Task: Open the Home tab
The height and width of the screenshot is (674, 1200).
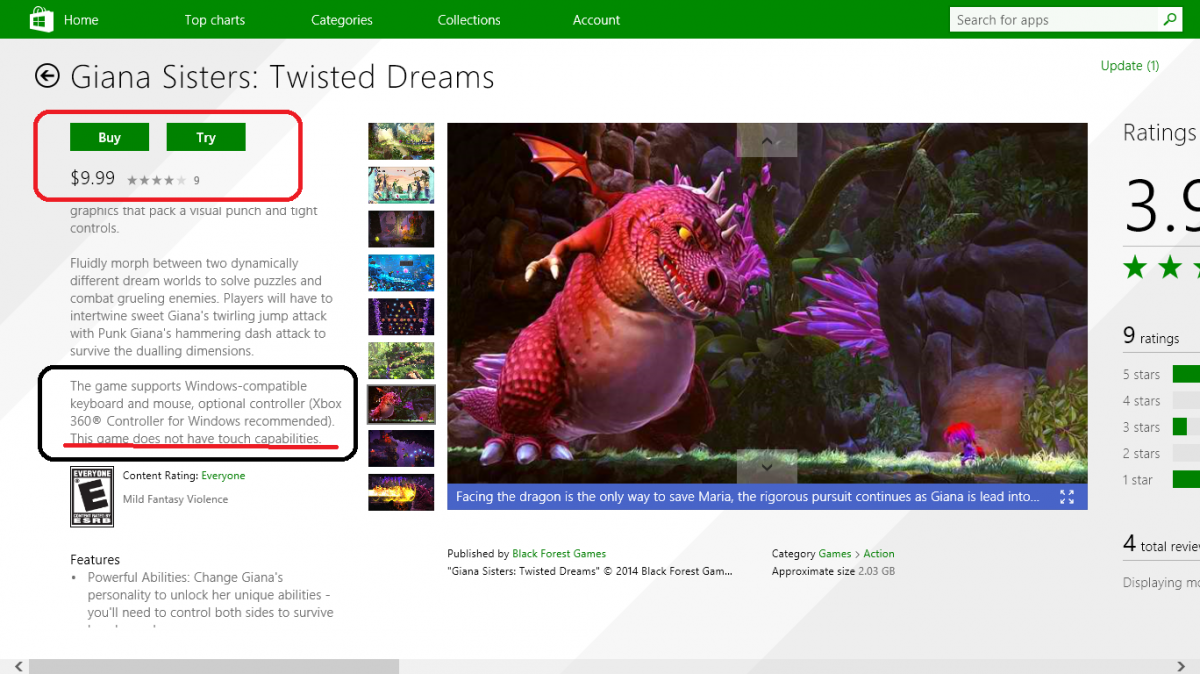Action: 81,20
